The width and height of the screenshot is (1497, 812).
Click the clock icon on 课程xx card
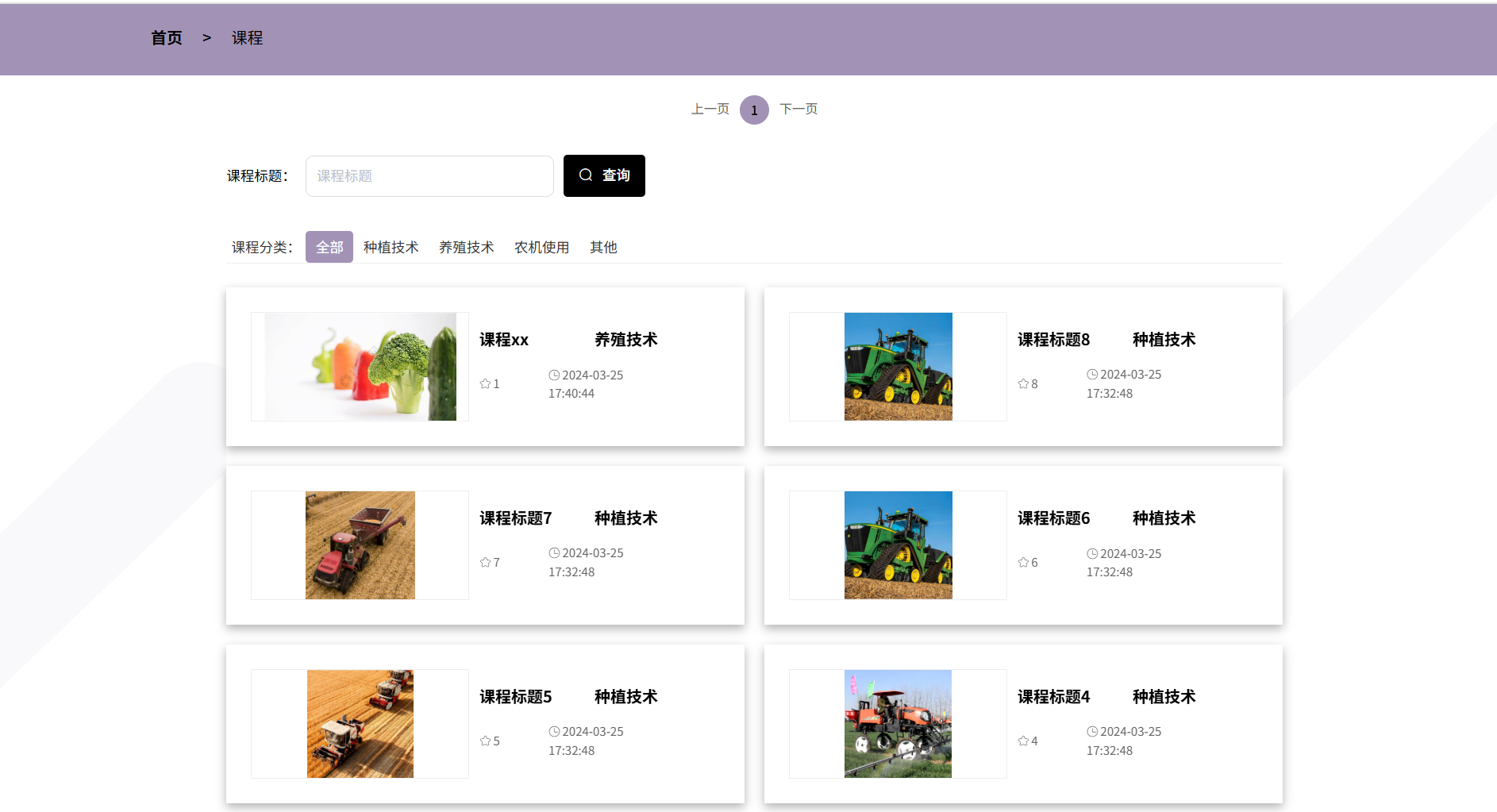click(554, 375)
